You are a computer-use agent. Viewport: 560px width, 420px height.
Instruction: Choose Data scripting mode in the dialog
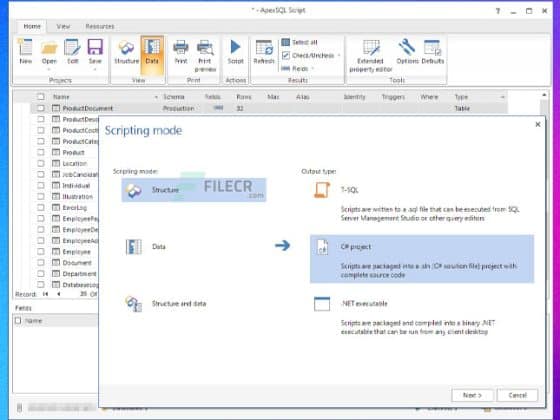(145, 247)
